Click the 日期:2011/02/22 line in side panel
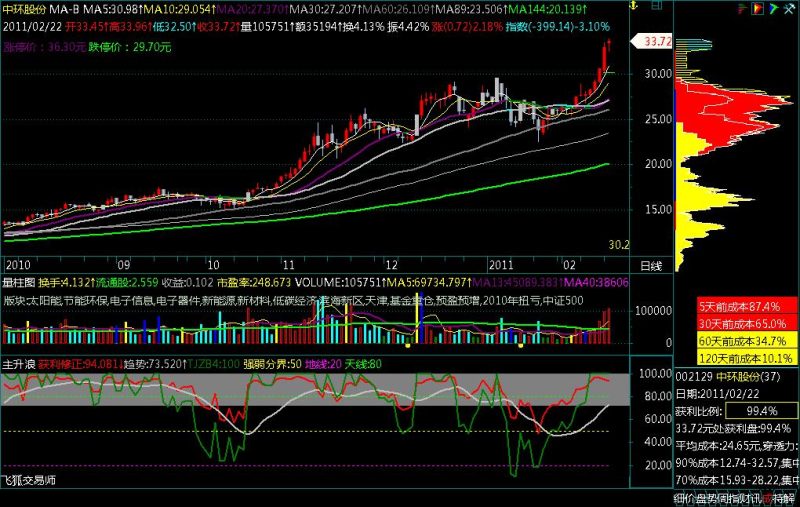800x507 pixels. pyautogui.click(x=717, y=394)
